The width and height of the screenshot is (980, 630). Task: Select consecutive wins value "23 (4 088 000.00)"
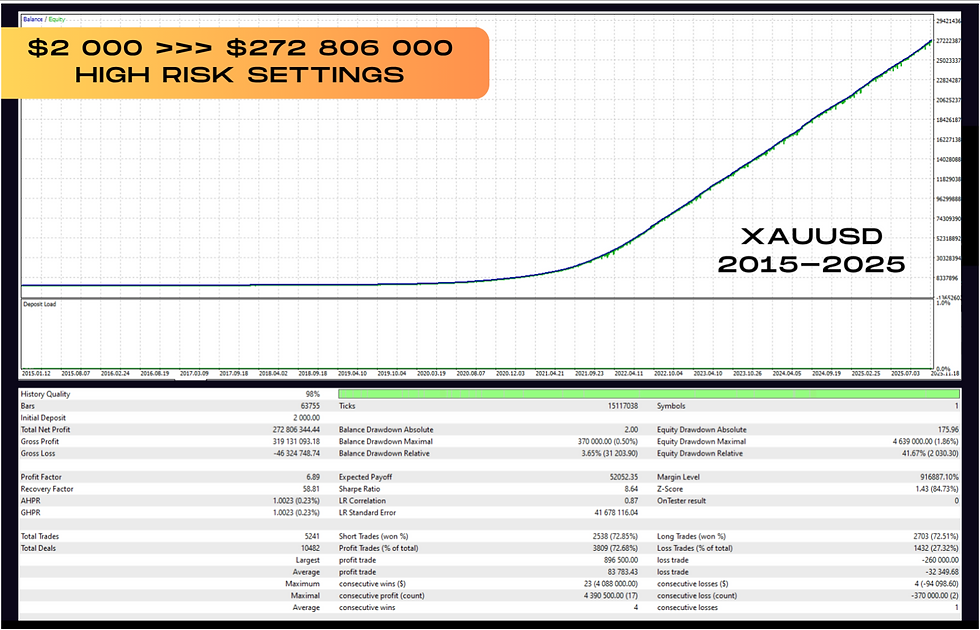(611, 584)
